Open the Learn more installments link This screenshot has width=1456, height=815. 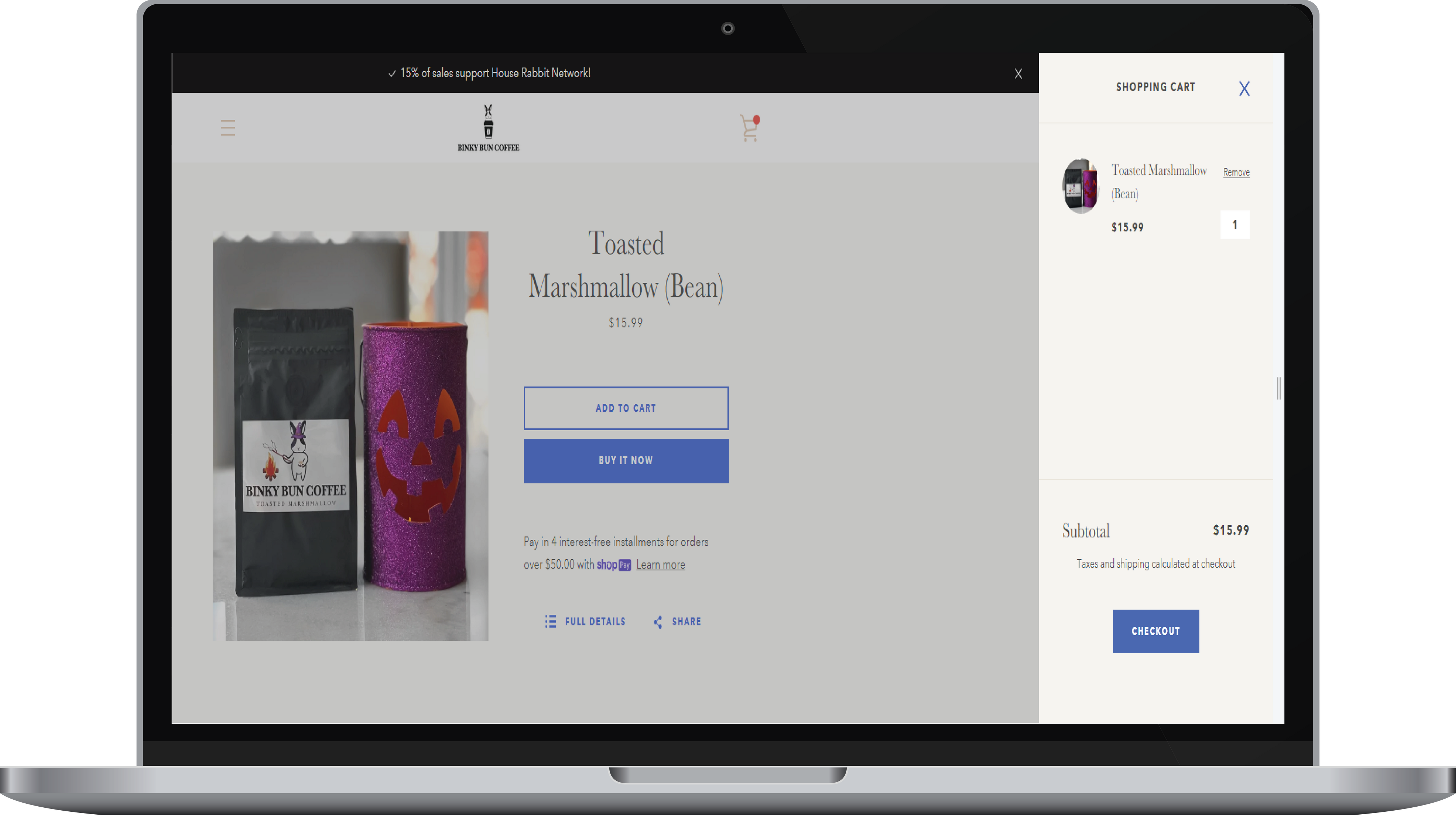[x=660, y=565]
